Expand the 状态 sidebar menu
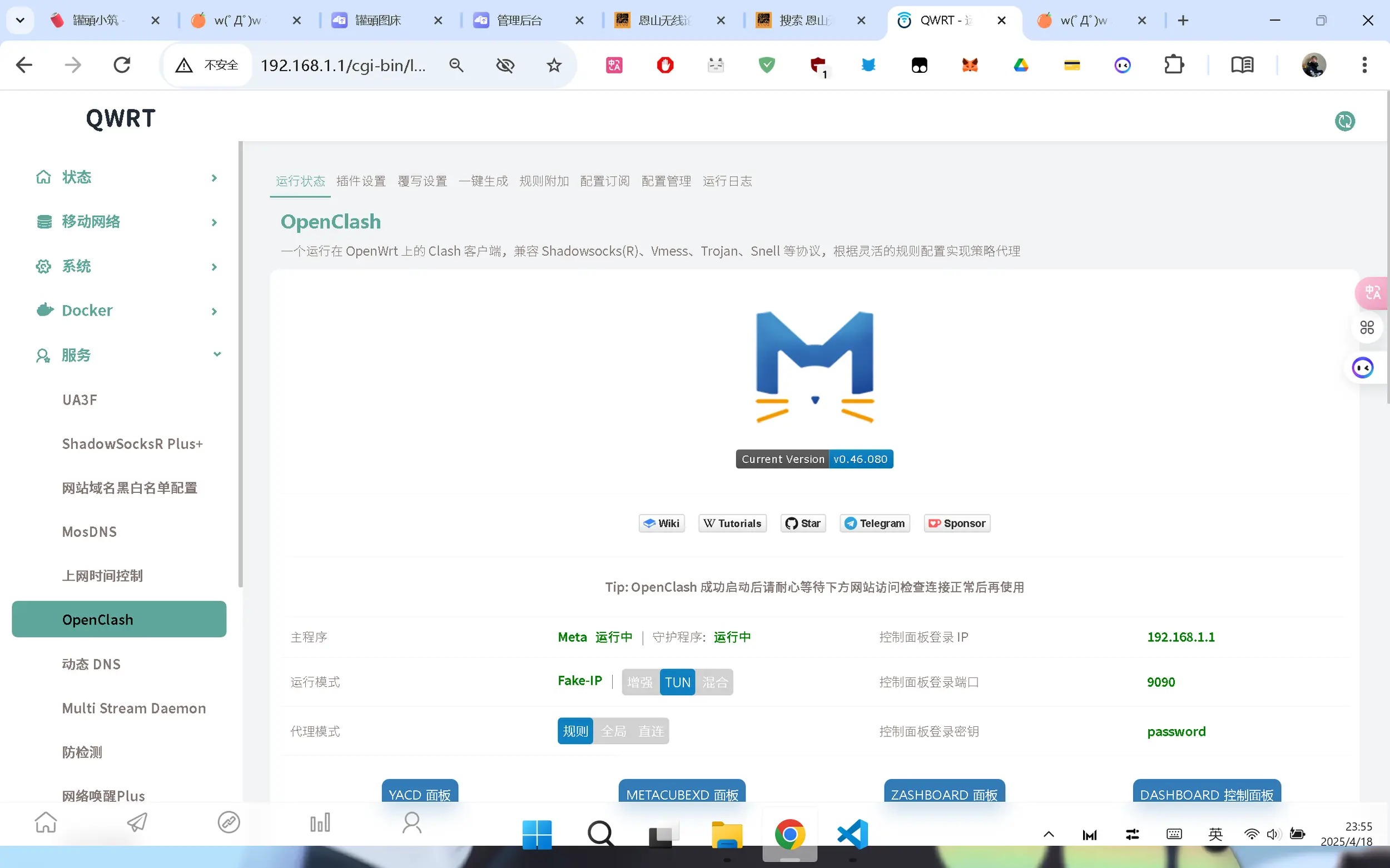1390x868 pixels. 119,177
